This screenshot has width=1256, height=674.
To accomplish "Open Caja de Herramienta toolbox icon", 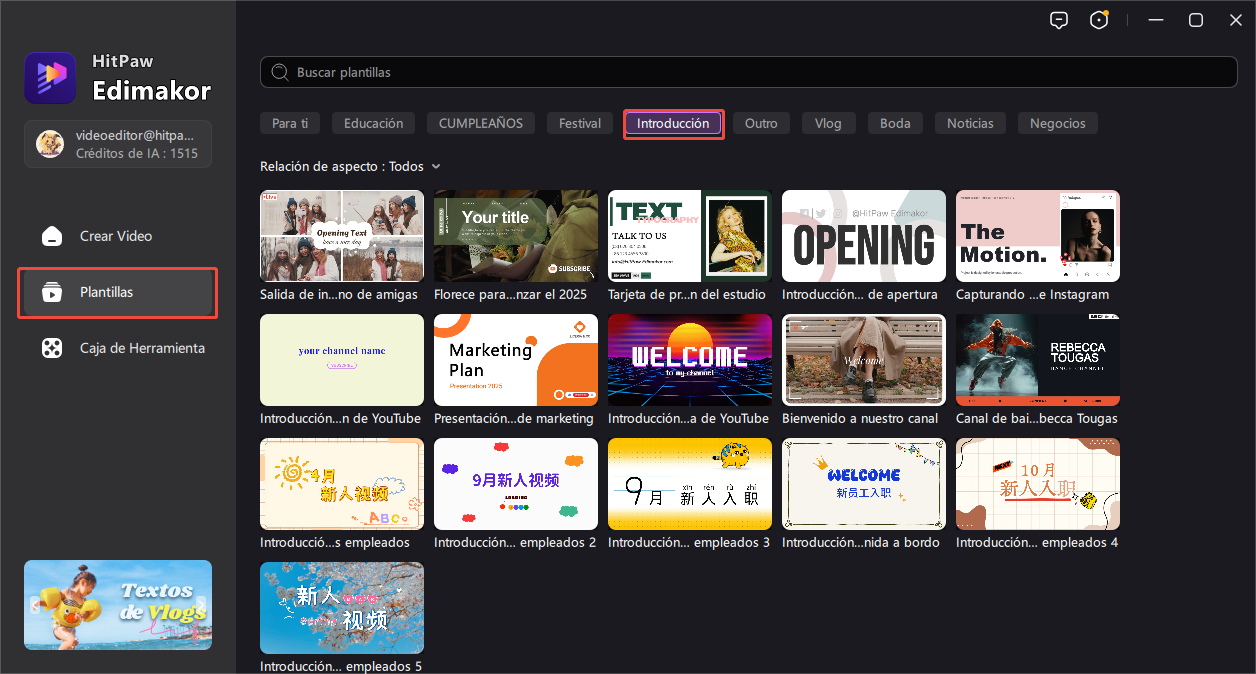I will (x=51, y=349).
